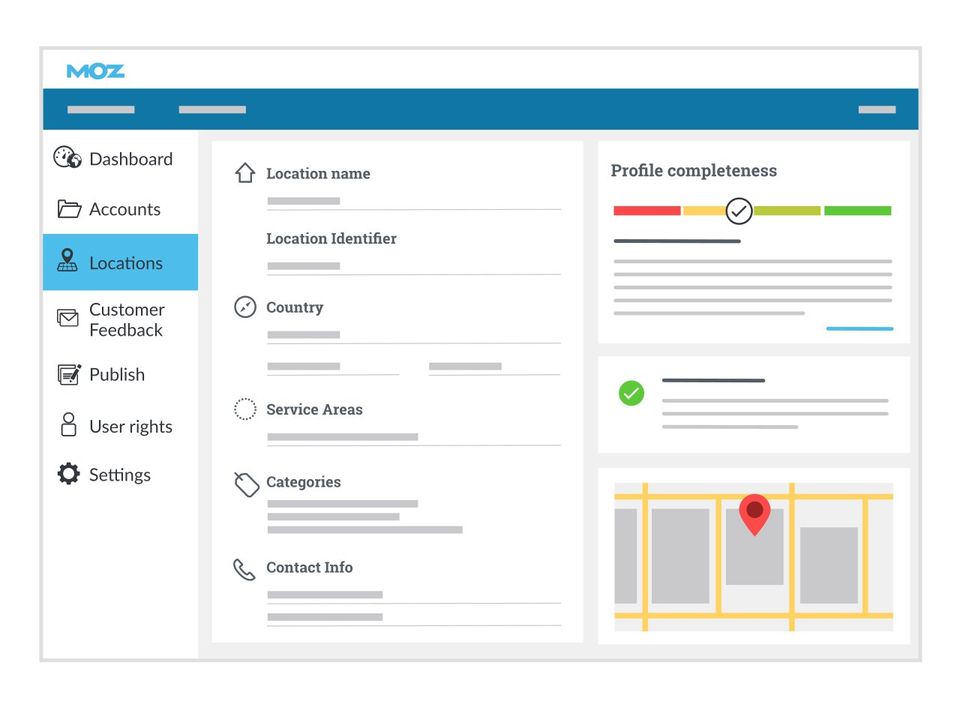
Task: Click the Country label
Action: pos(294,307)
